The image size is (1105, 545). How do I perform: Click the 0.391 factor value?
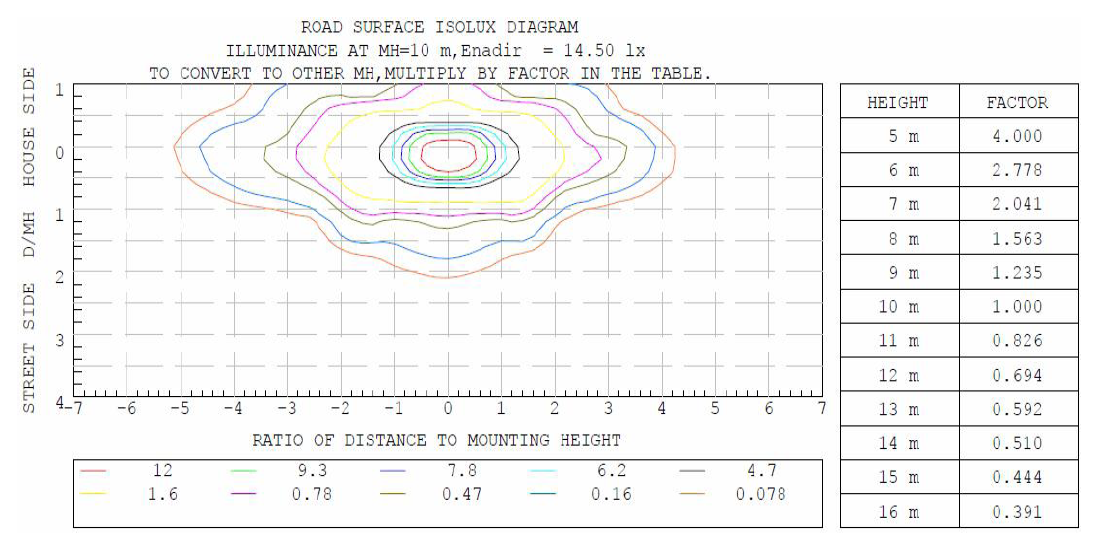pos(1017,512)
